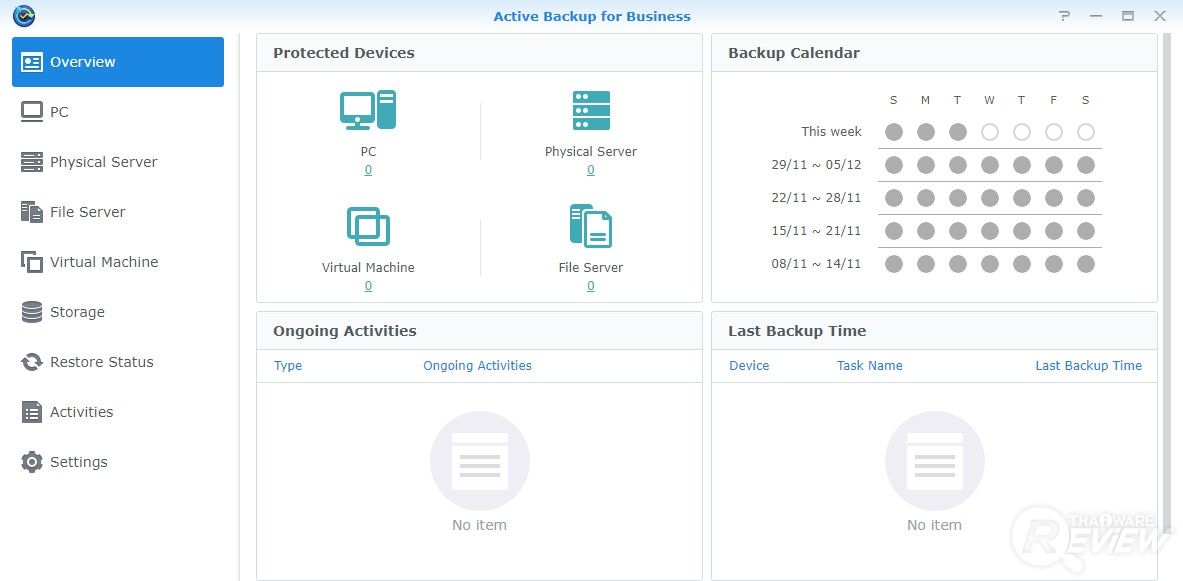Image resolution: width=1183 pixels, height=581 pixels.
Task: Open the Storage section from sidebar
Action: pos(77,312)
